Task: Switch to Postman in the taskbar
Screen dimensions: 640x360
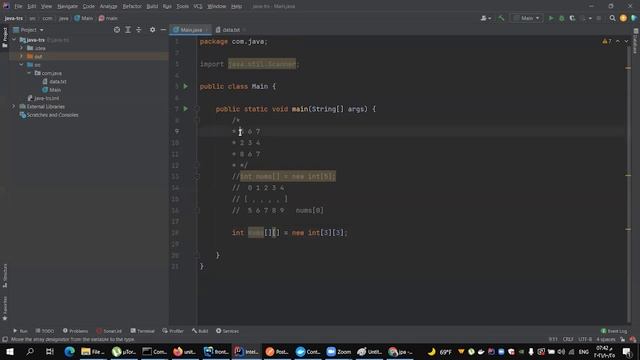Action: point(277,351)
